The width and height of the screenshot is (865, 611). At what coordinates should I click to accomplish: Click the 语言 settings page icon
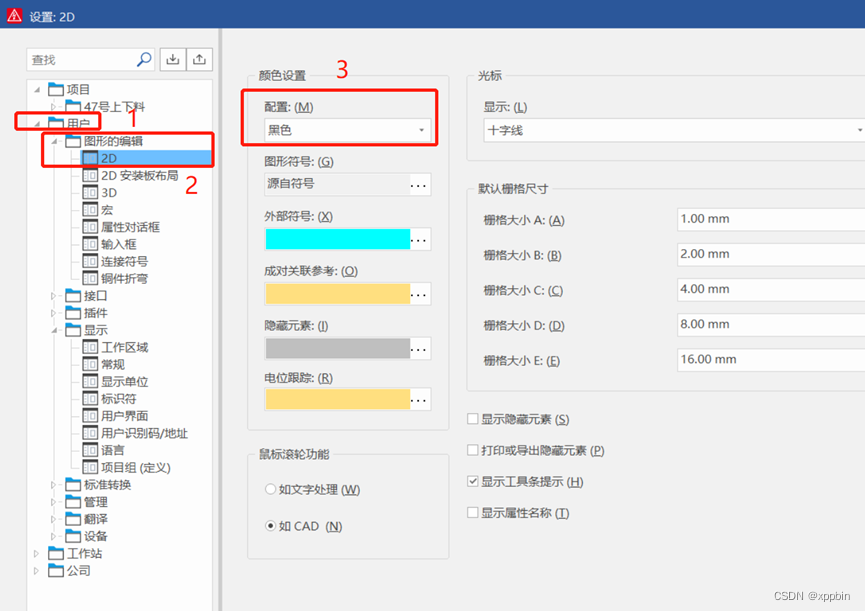pyautogui.click(x=90, y=450)
